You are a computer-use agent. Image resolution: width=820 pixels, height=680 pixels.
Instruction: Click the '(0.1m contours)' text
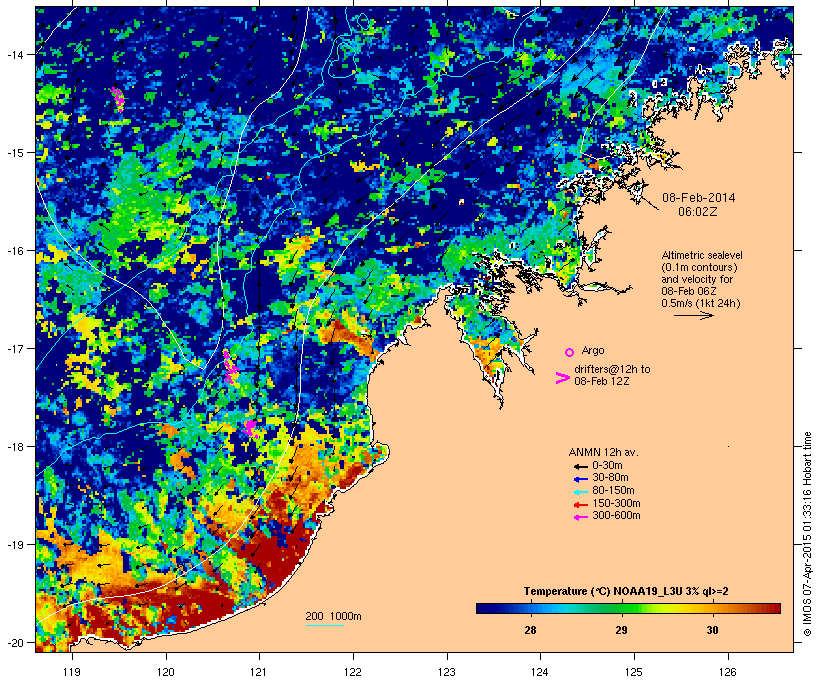(x=699, y=267)
